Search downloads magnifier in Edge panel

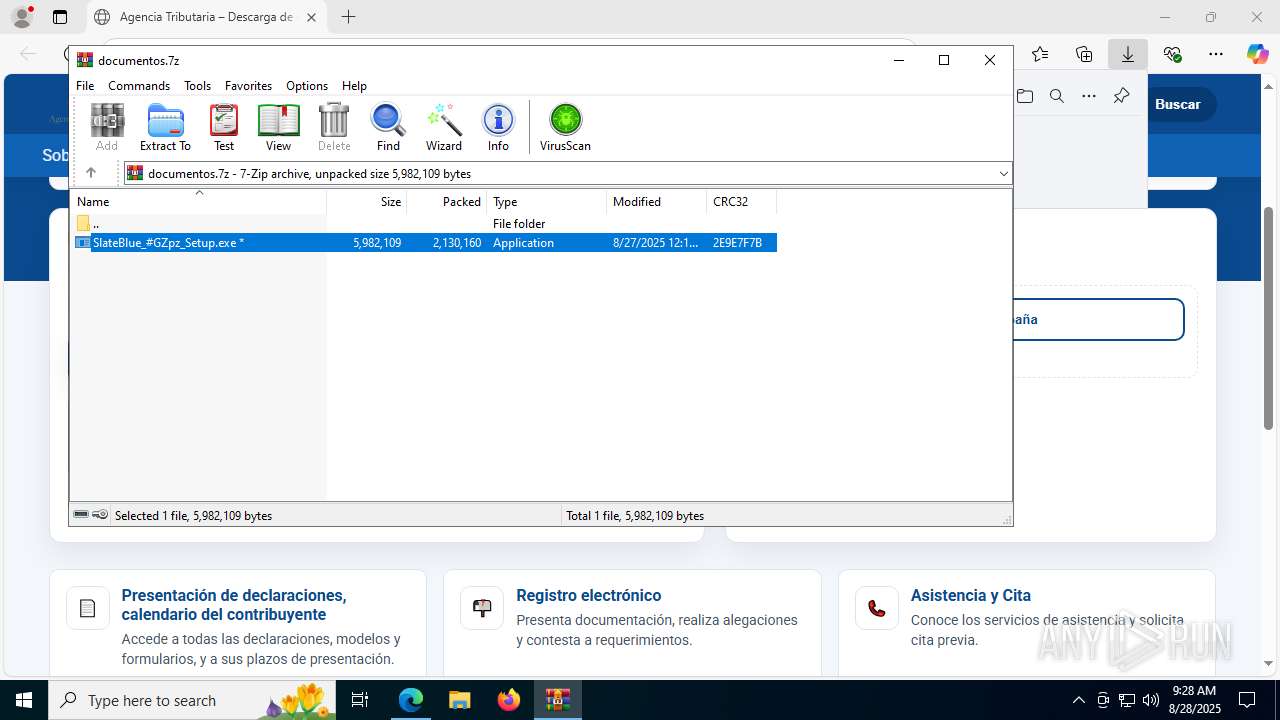tap(1057, 96)
